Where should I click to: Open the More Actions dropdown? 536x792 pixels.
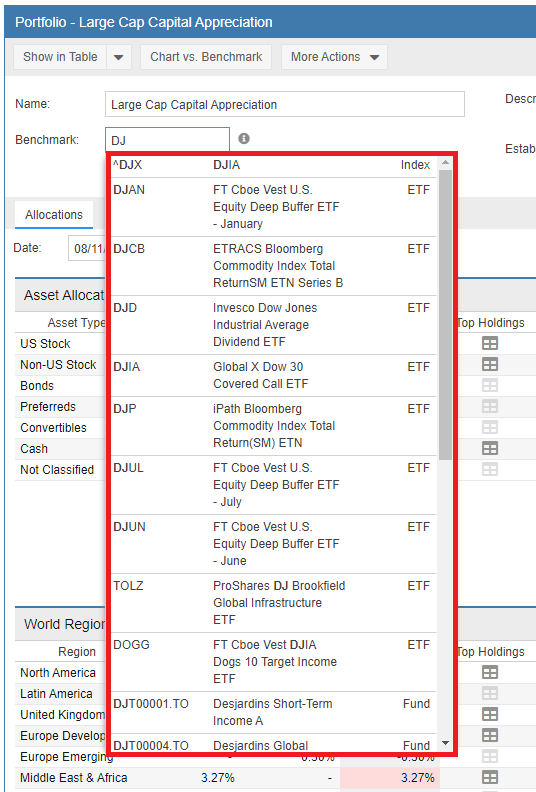334,57
